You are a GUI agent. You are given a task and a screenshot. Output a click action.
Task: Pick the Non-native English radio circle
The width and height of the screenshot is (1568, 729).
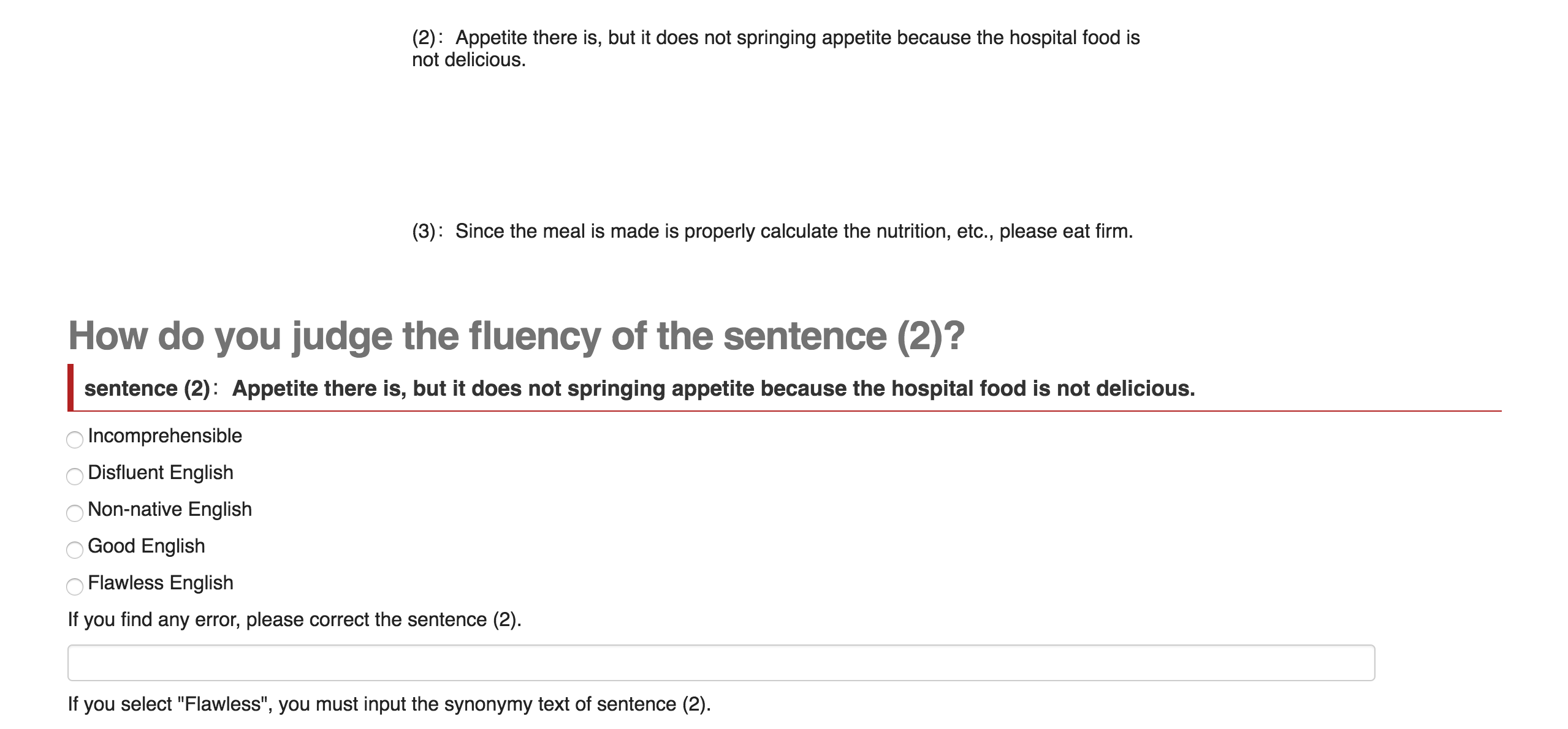pos(74,513)
